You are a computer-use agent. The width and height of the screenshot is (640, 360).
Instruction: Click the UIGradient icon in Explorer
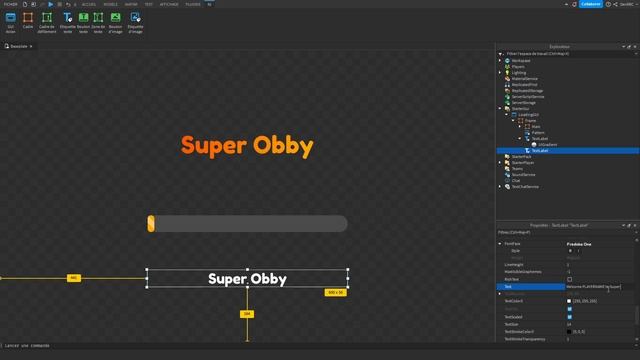(x=534, y=144)
